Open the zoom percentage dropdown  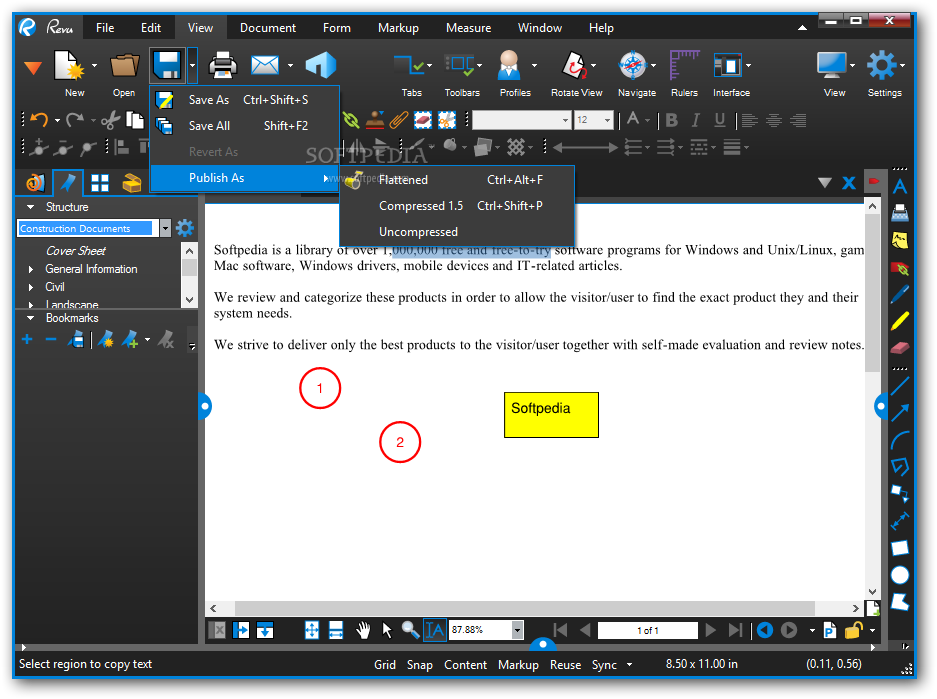(518, 630)
